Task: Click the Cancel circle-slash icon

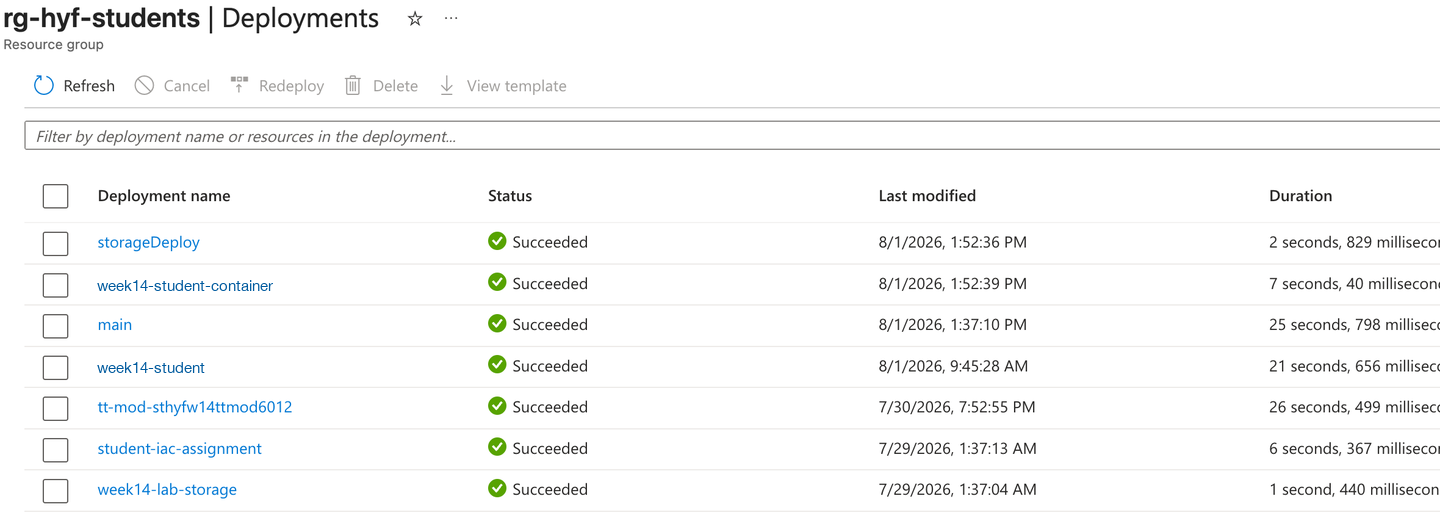Action: [144, 86]
